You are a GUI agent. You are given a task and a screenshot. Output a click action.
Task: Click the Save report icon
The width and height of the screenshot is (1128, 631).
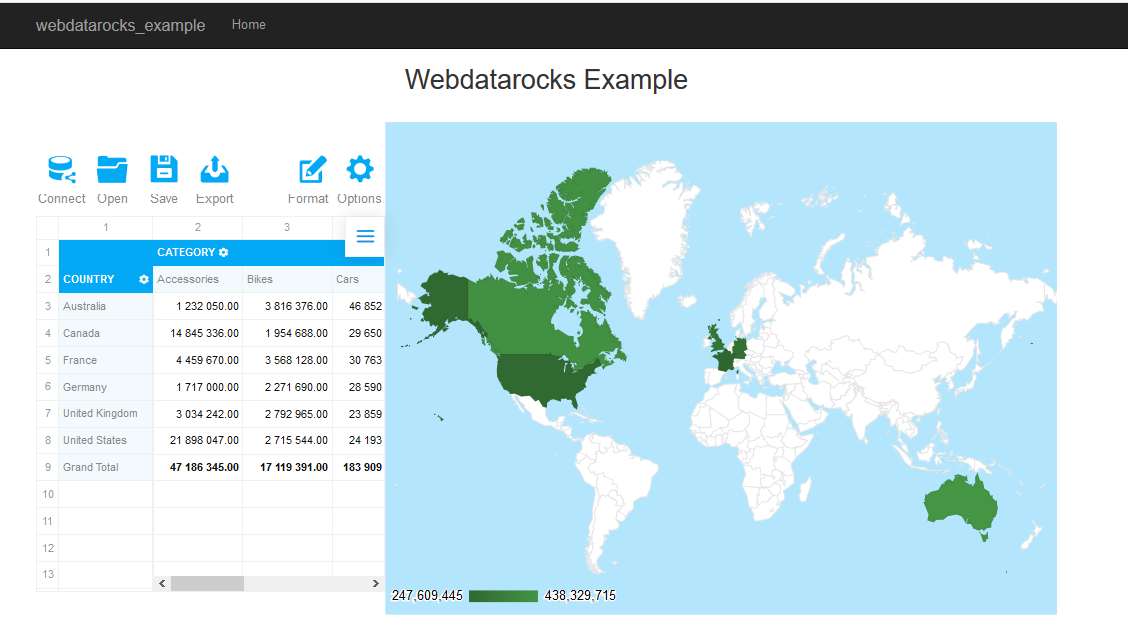pyautogui.click(x=163, y=170)
